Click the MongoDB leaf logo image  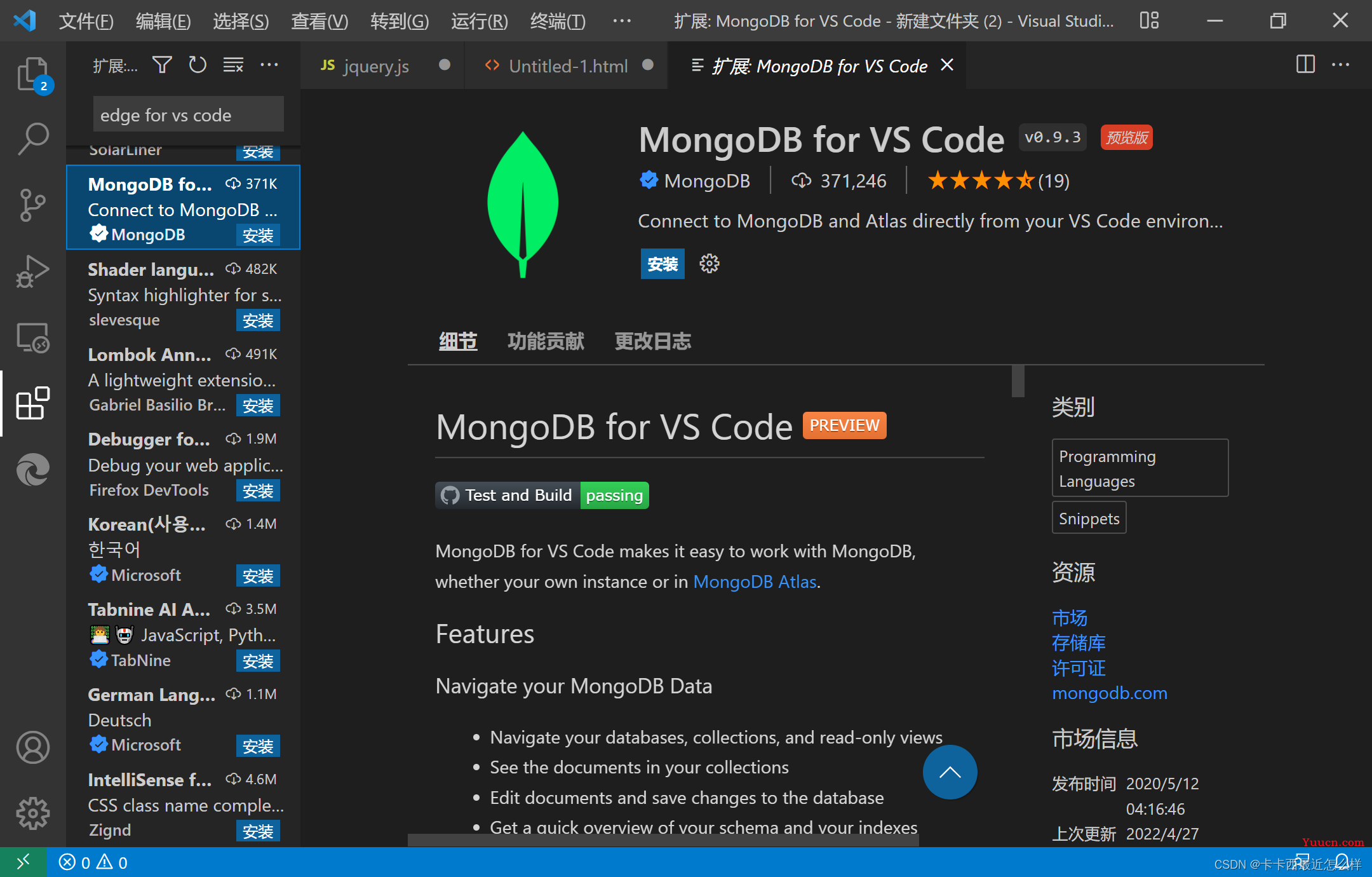(523, 204)
